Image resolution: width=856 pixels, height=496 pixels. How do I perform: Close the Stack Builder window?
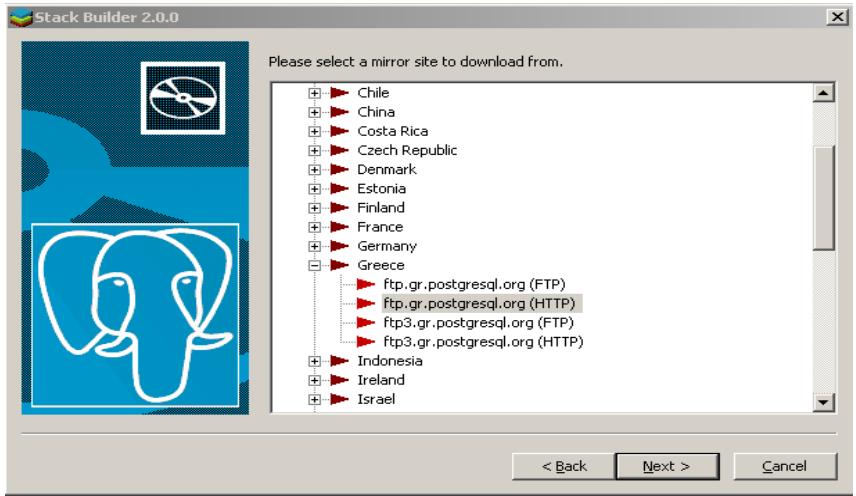pos(837,17)
